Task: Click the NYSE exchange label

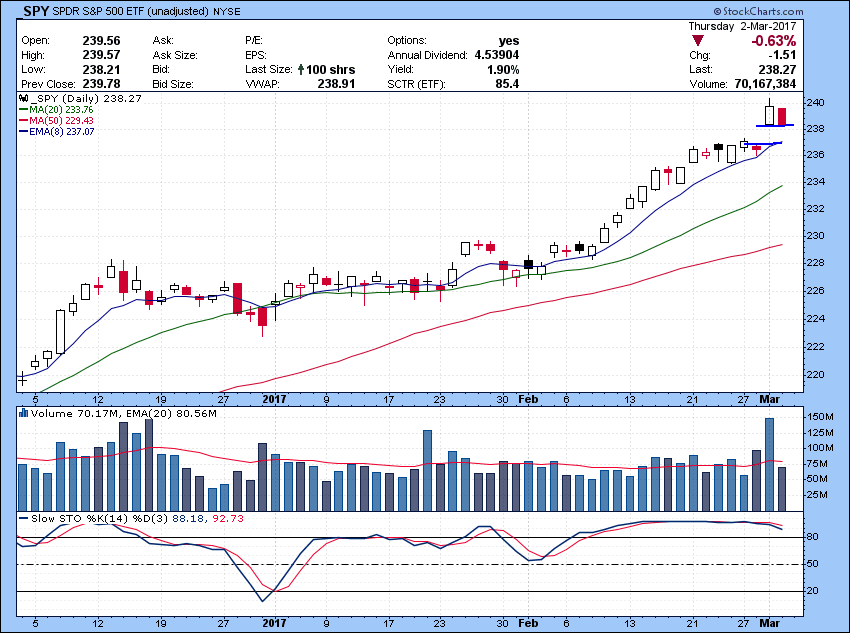Action: (x=226, y=11)
